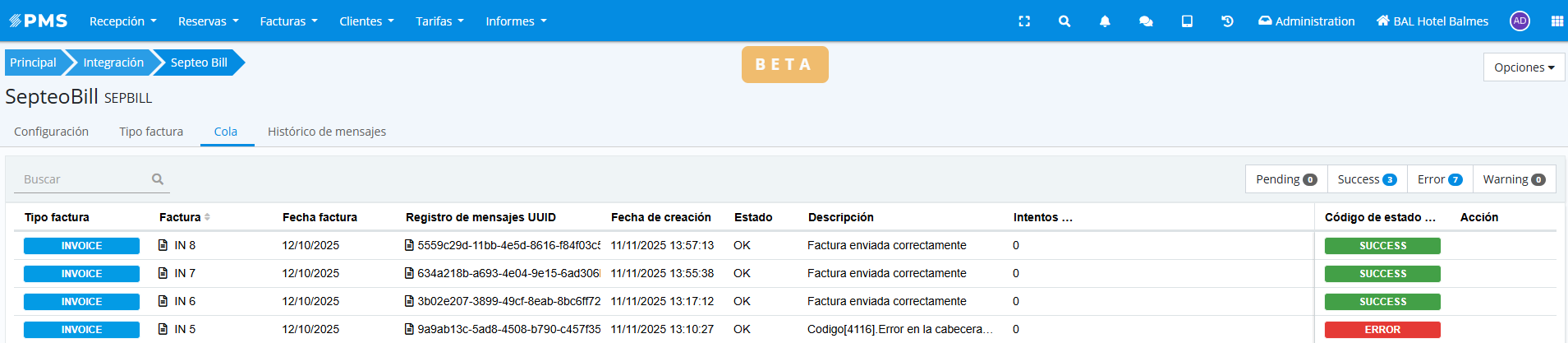The width and height of the screenshot is (1568, 343).
Task: Click the search magnifier in top bar
Action: pos(1064,21)
